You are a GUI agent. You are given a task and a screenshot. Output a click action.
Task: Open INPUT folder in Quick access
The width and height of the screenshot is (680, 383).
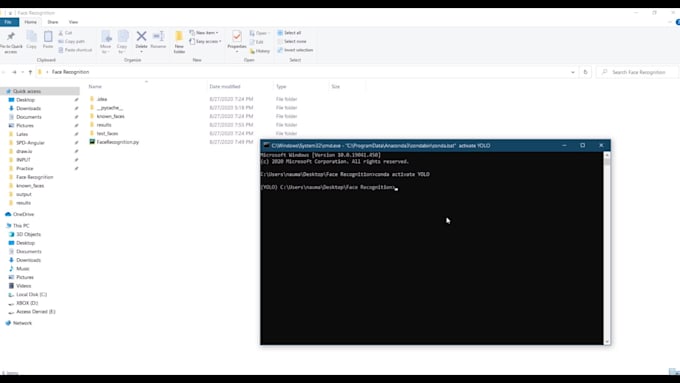pos(23,160)
